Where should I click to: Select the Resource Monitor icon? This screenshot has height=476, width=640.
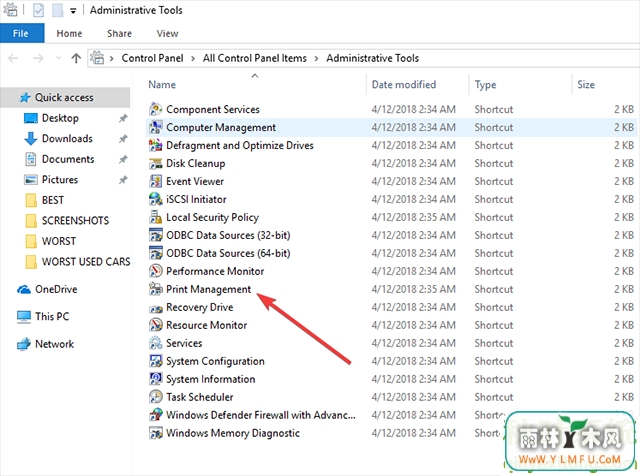click(x=156, y=325)
